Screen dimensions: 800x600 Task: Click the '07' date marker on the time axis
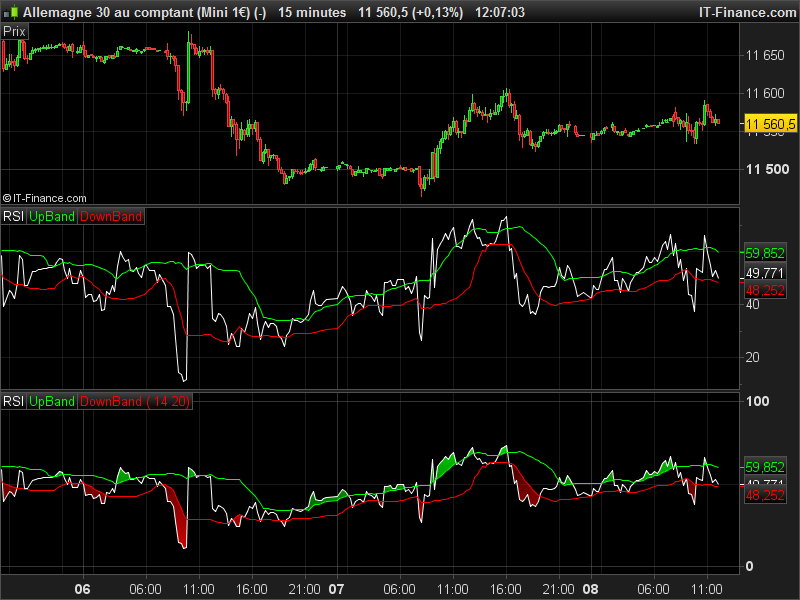[x=336, y=590]
